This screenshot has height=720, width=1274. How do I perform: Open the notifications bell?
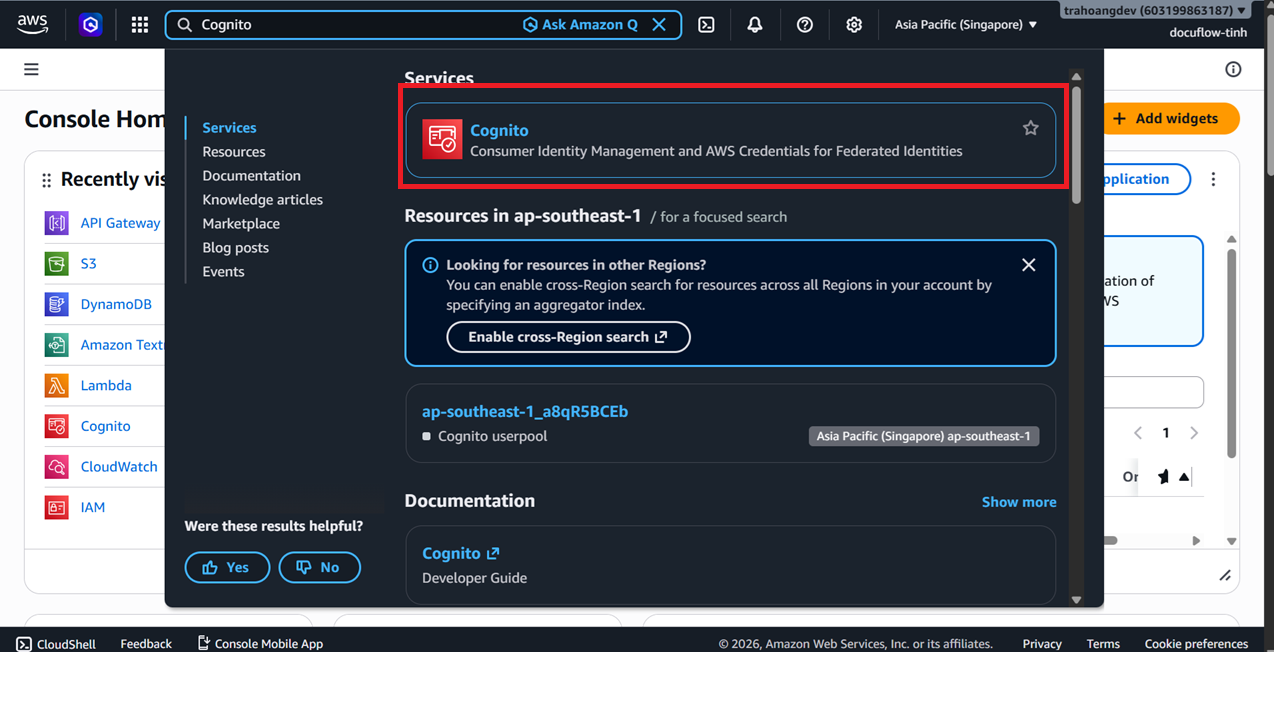(755, 24)
